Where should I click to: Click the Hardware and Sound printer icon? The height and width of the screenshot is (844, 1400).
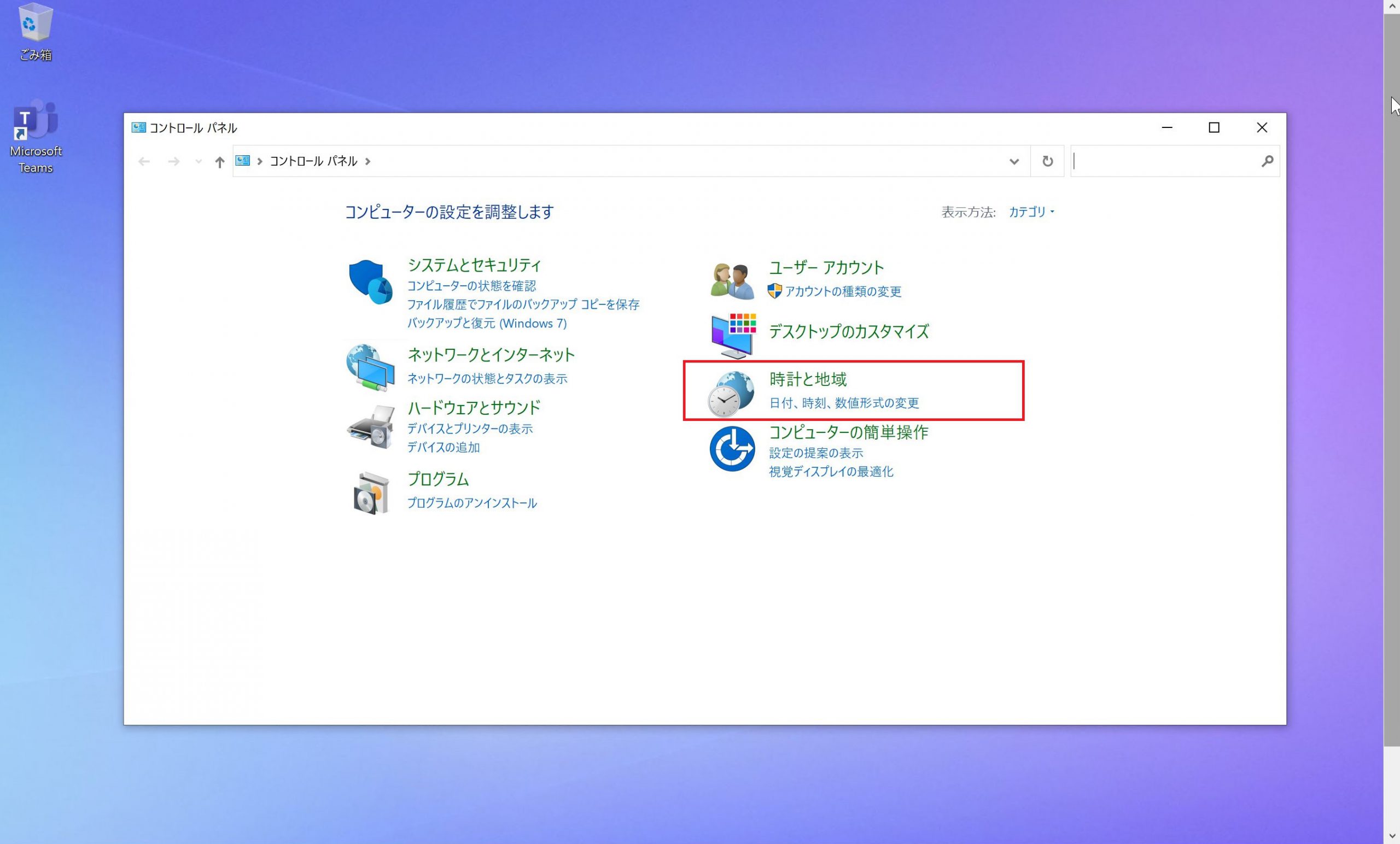click(370, 427)
